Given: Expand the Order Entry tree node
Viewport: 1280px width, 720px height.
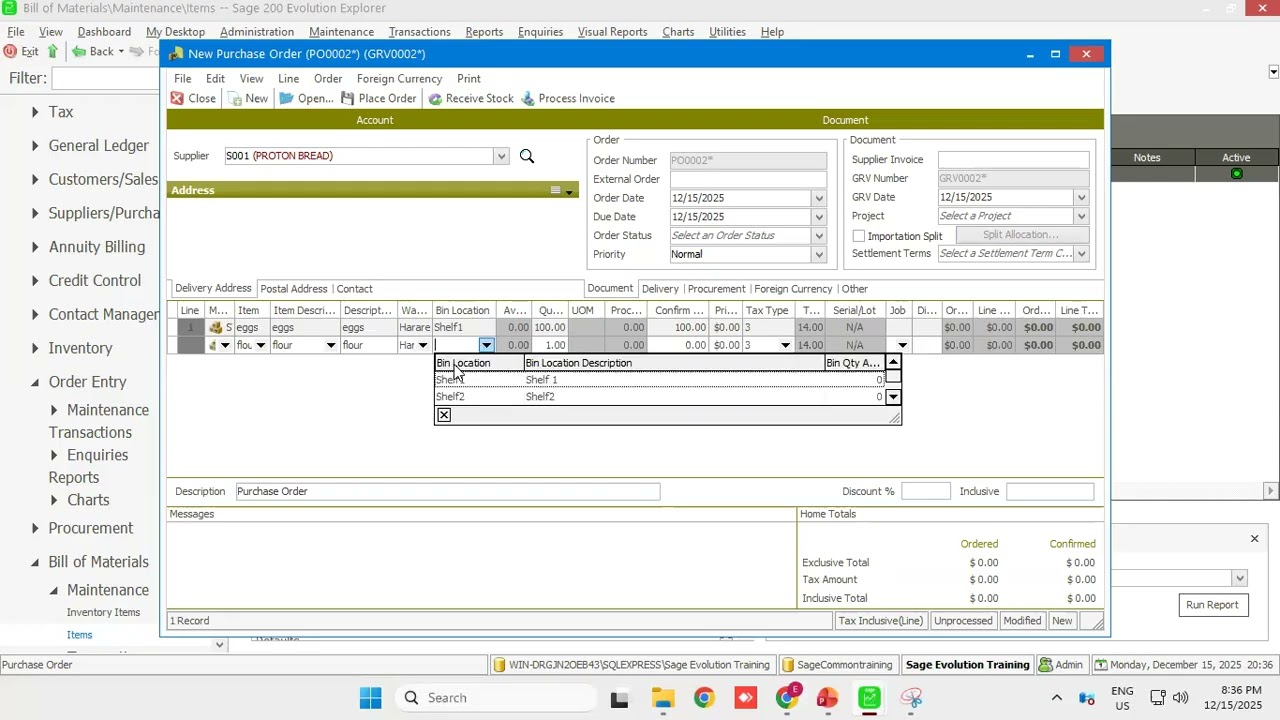Looking at the screenshot, I should point(34,382).
